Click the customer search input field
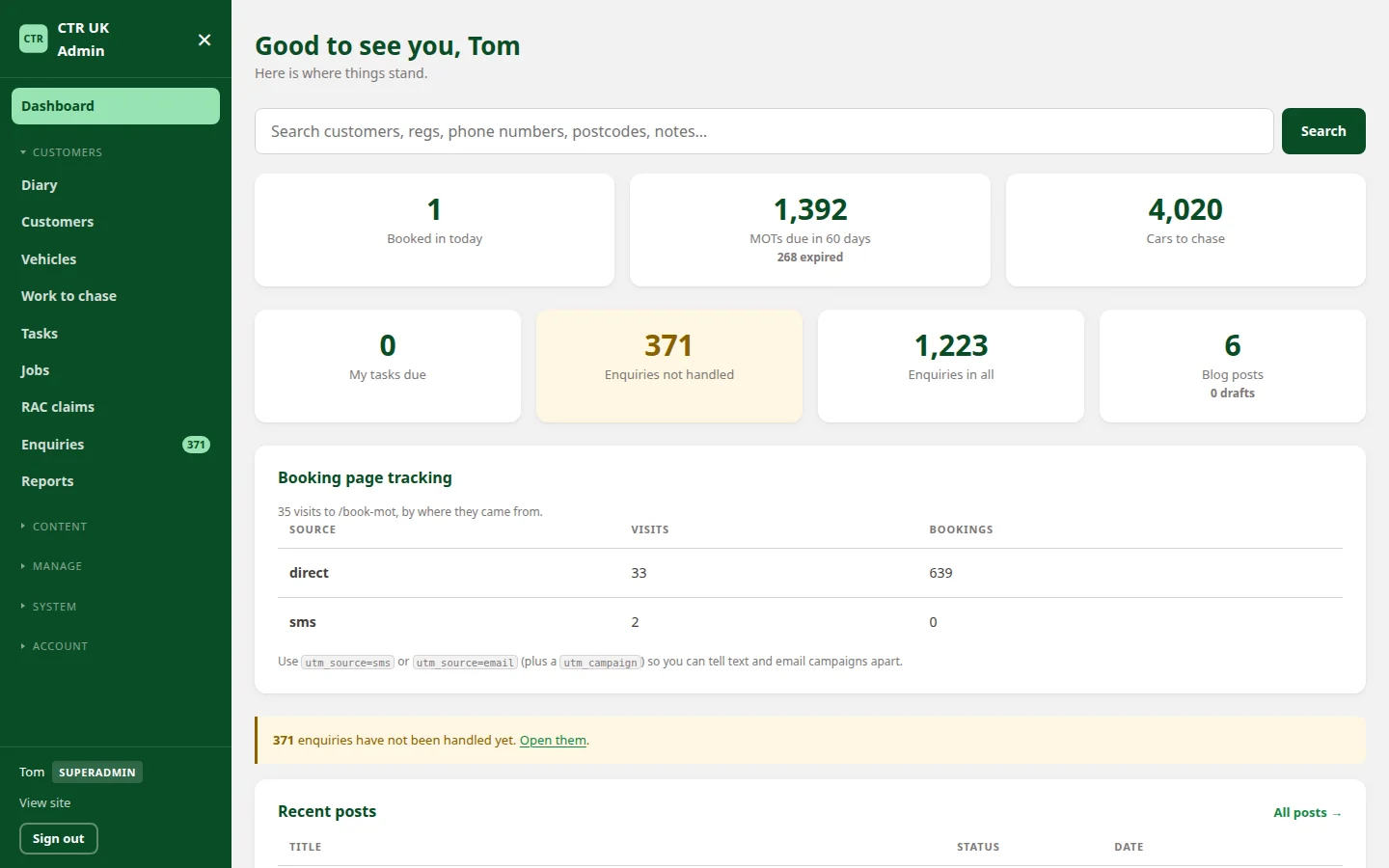 click(764, 131)
